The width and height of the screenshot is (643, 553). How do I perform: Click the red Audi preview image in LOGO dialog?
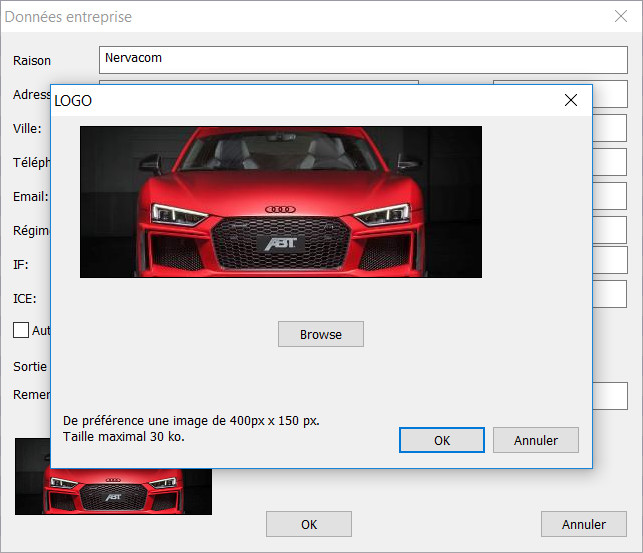(280, 201)
